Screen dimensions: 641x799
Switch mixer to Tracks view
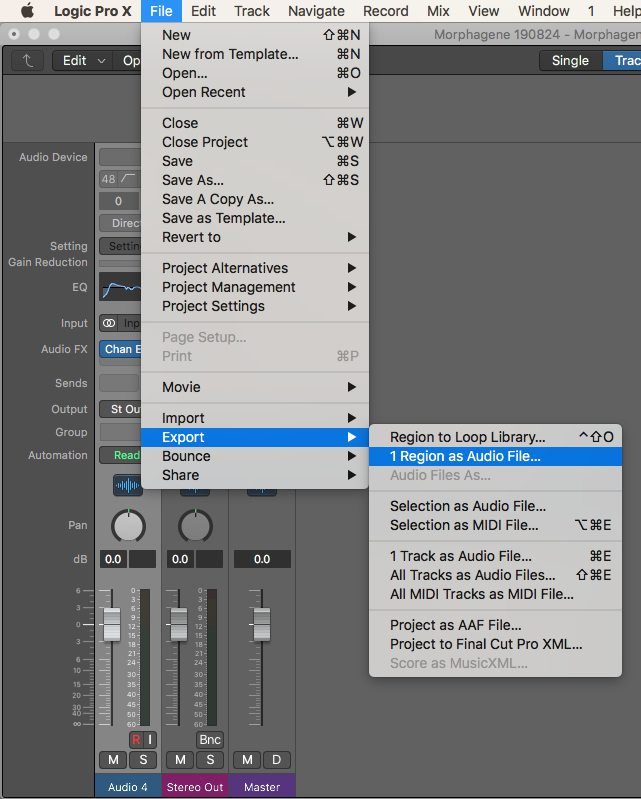622,61
